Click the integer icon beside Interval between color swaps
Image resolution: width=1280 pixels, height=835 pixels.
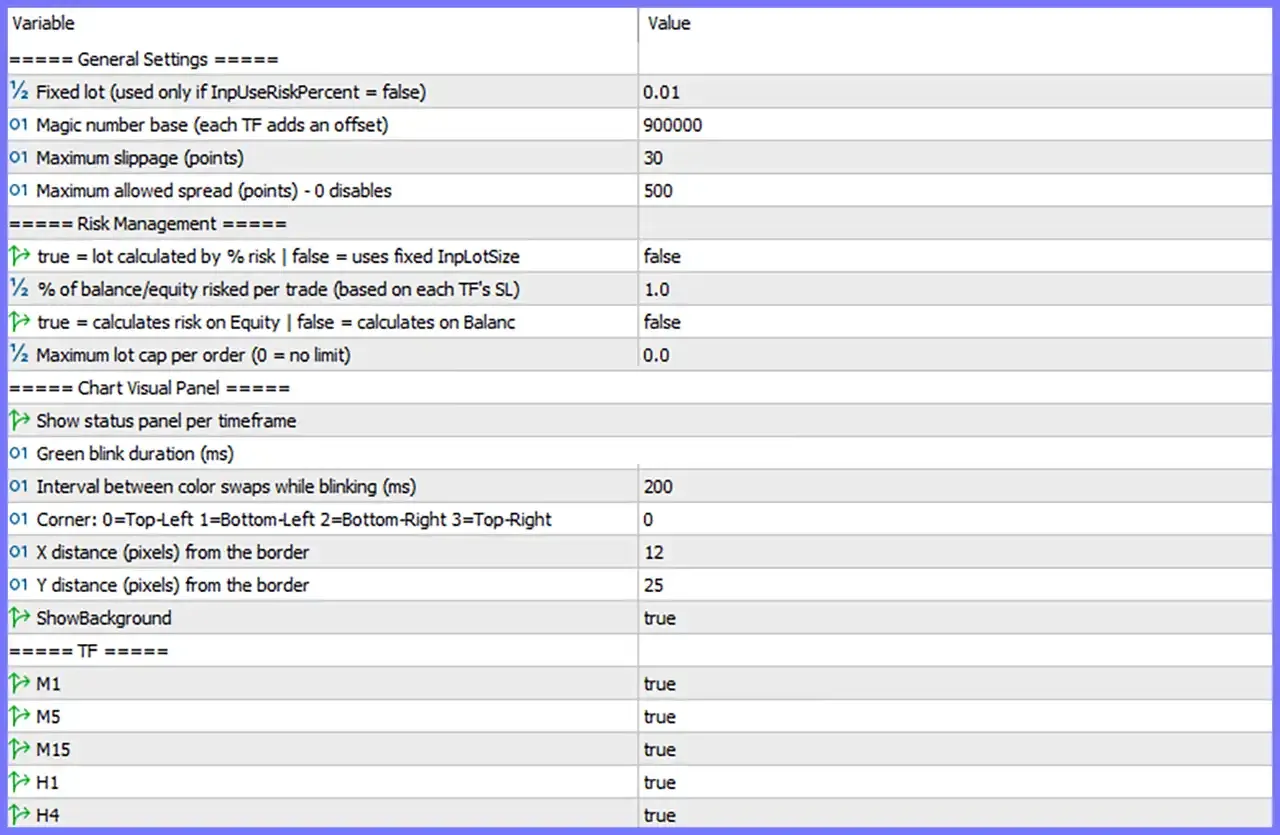(x=19, y=487)
